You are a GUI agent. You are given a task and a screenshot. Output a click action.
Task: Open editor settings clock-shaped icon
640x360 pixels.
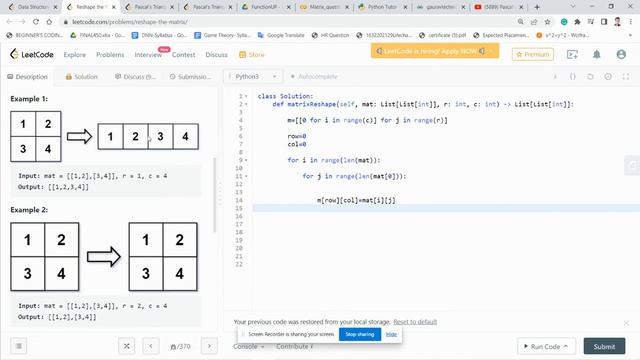[608, 77]
